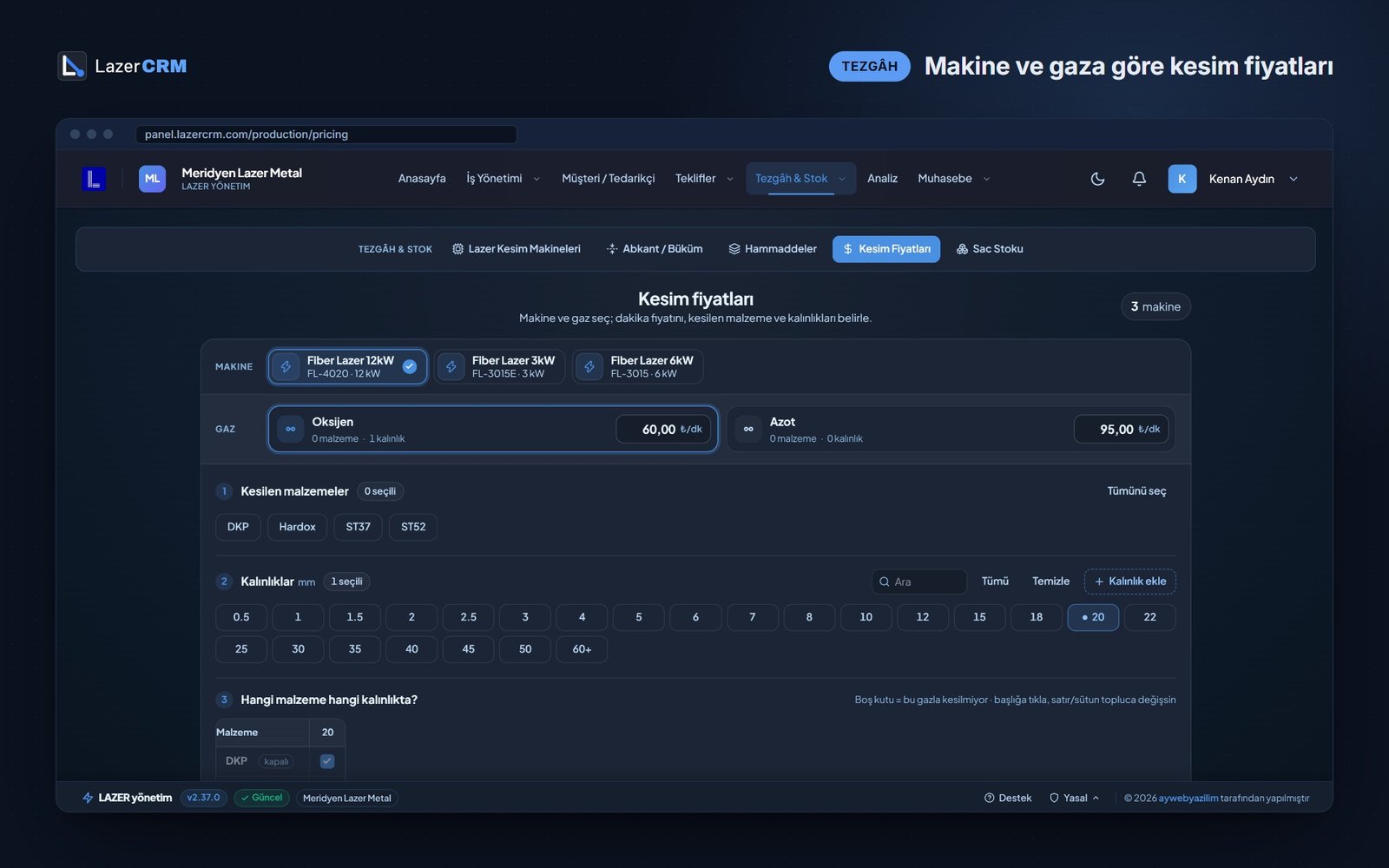Click Temizle to clear thicknesses
The width and height of the screenshot is (1389, 868).
click(1050, 582)
